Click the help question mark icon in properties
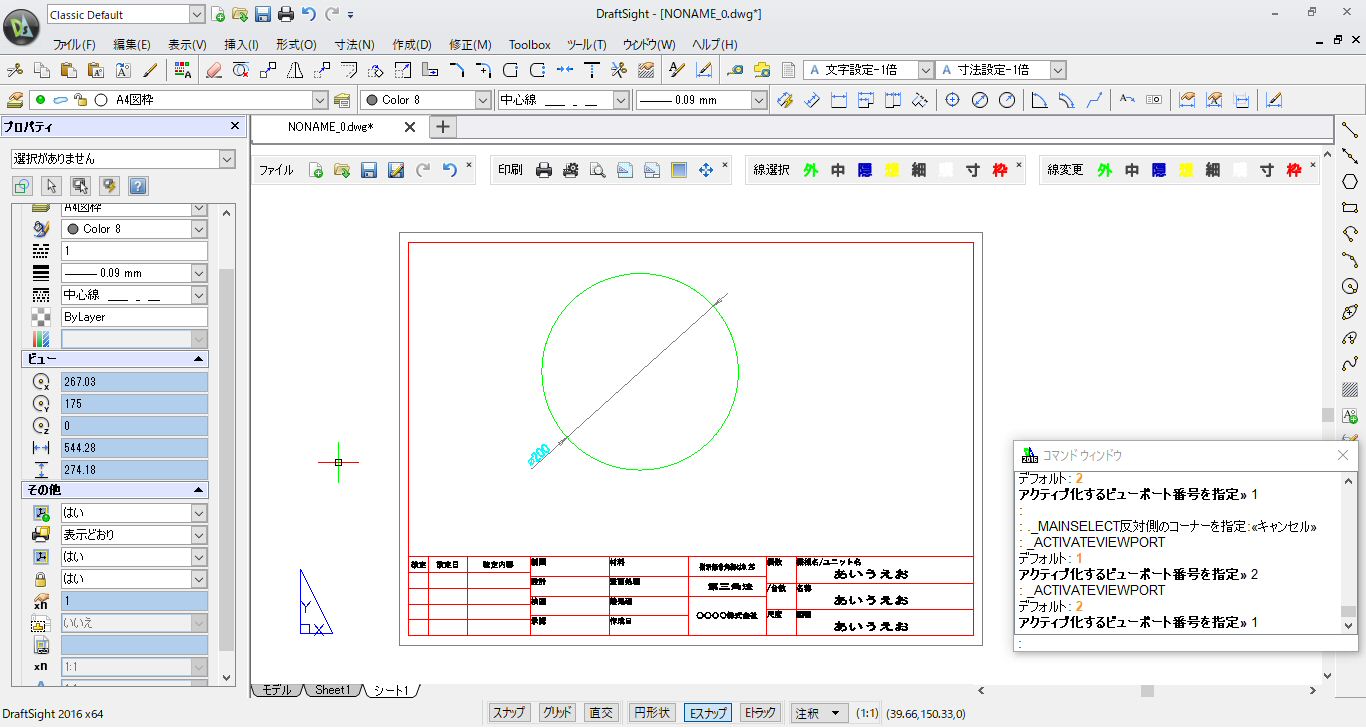Viewport: 1366px width, 728px height. 138,186
